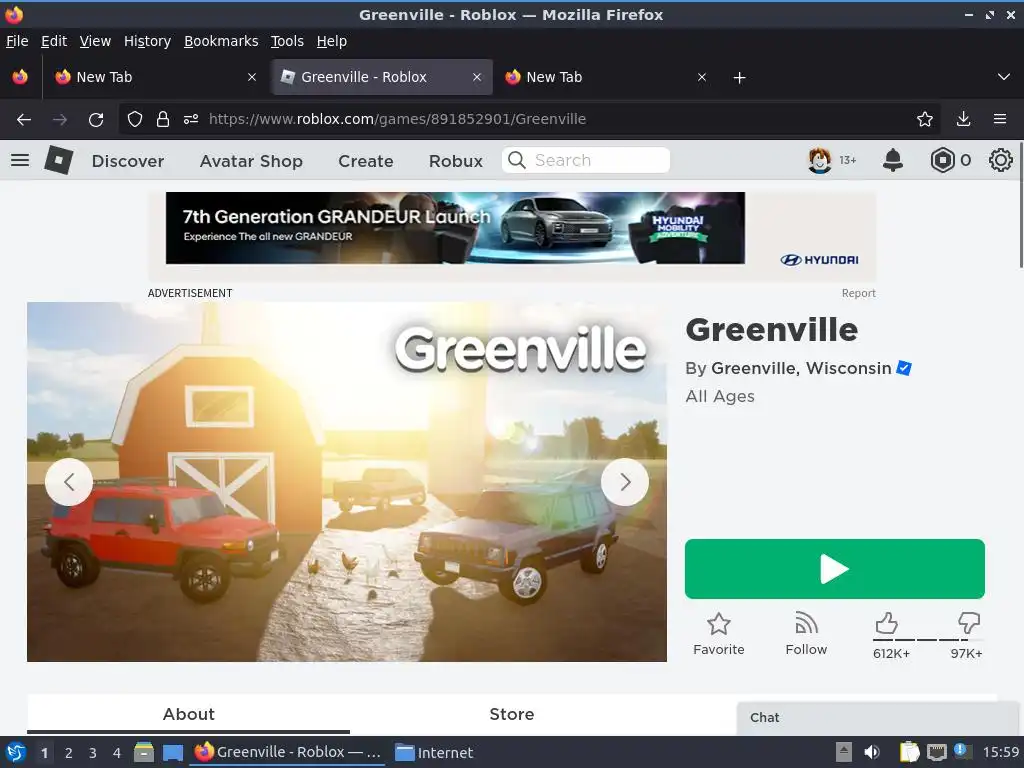Open Firefox application menu

coord(1000,119)
